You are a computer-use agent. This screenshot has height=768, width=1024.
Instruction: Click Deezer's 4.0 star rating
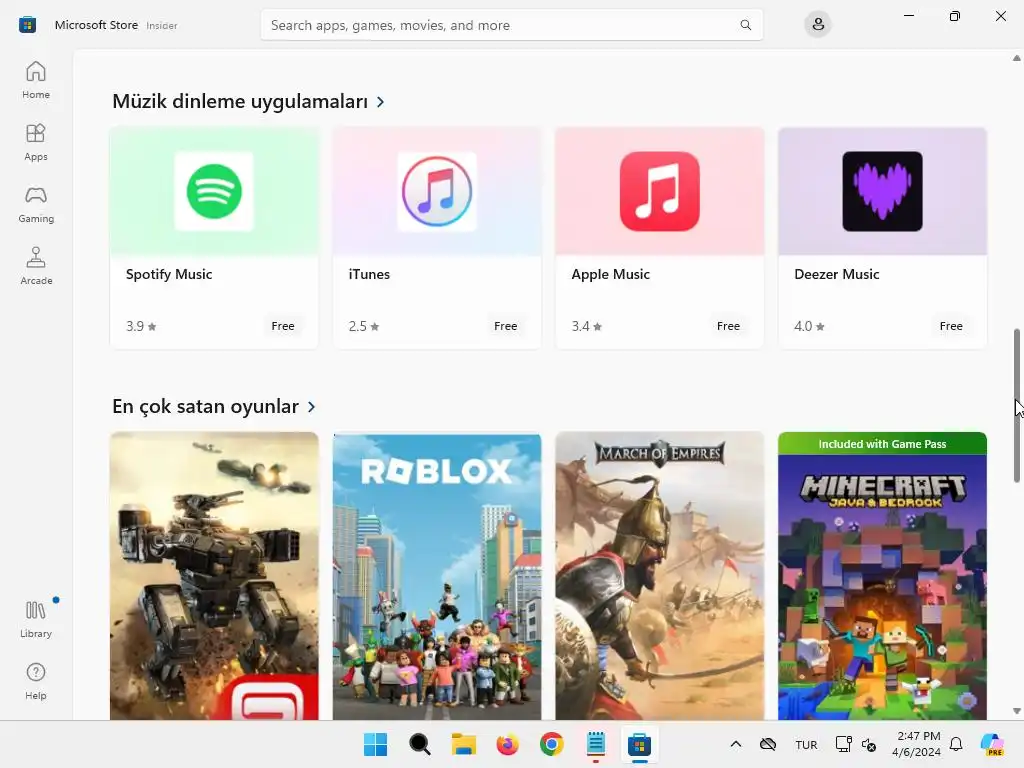pos(809,326)
